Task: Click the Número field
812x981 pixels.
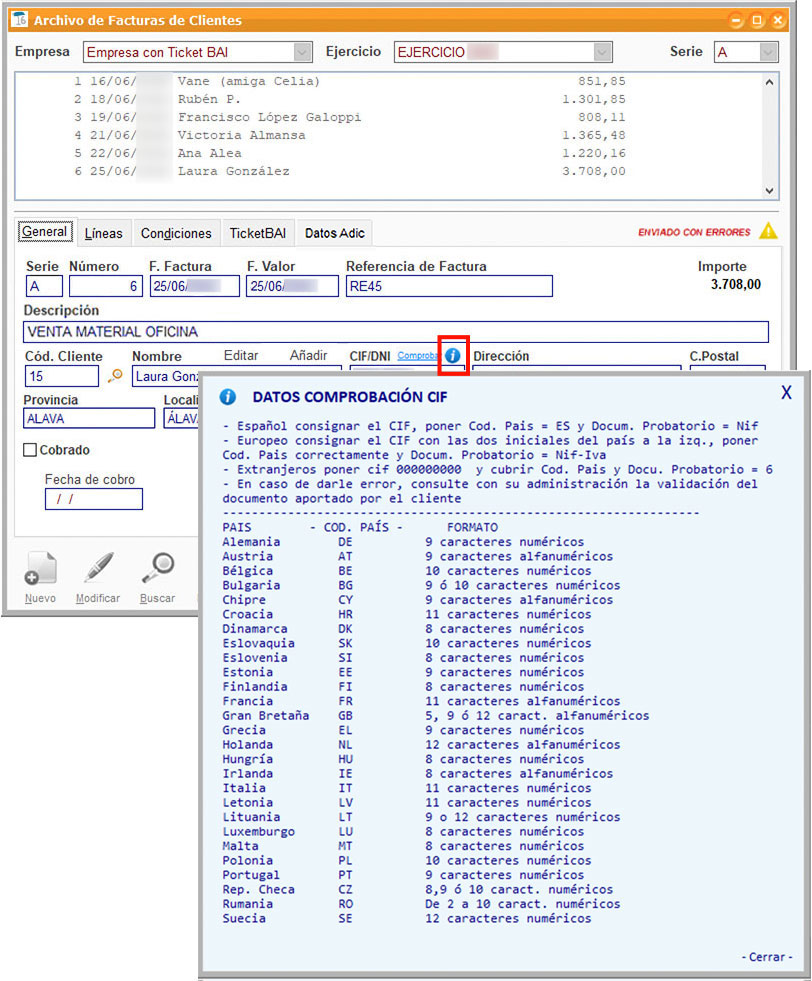Action: click(x=106, y=286)
